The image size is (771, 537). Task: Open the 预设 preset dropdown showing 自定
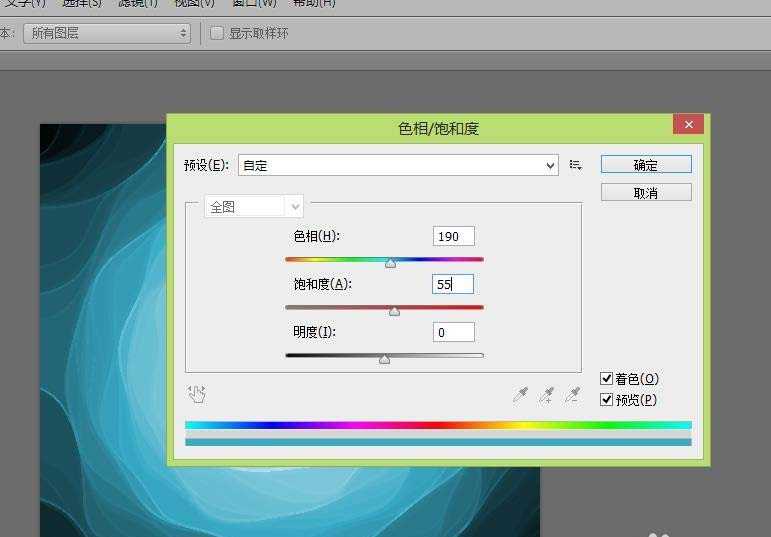pyautogui.click(x=397, y=165)
